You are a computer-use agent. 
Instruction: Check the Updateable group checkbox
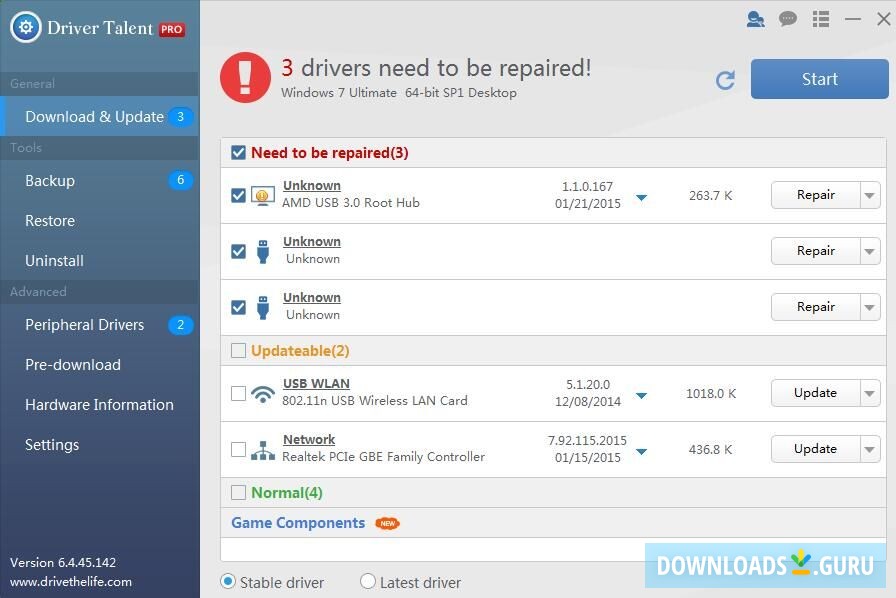pos(238,350)
